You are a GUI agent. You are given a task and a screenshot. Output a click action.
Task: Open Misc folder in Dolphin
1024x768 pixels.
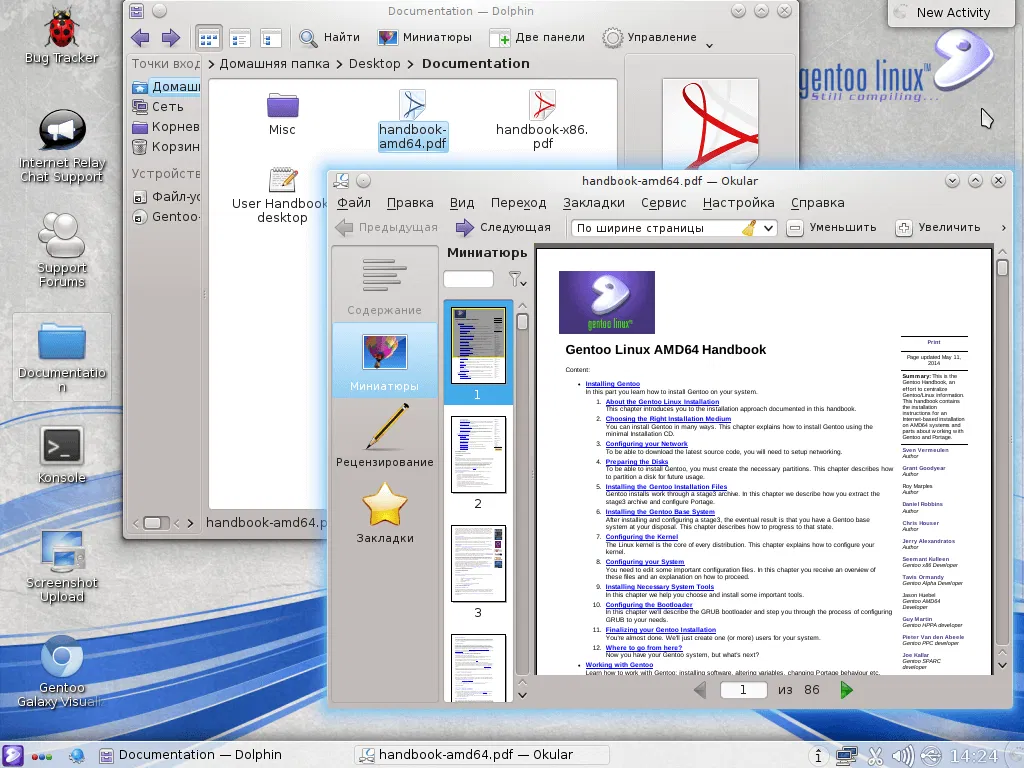(x=282, y=114)
